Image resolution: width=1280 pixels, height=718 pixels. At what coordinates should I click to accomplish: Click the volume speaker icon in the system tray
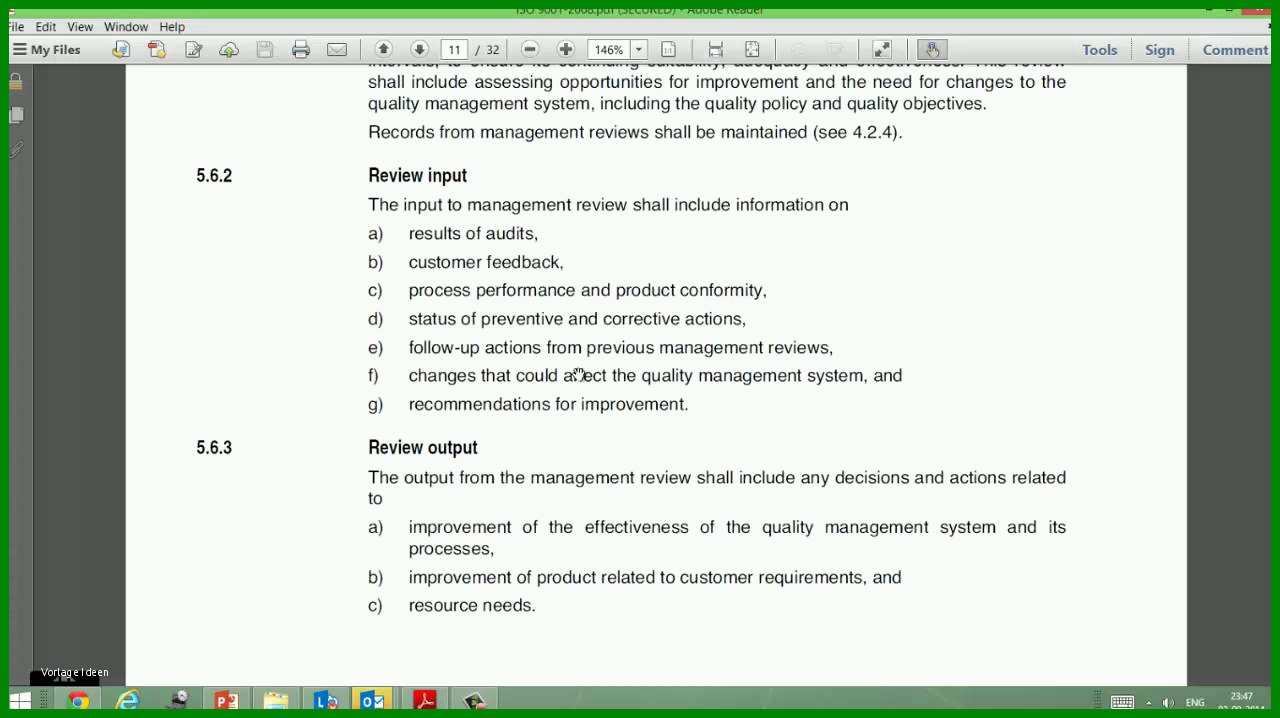pyautogui.click(x=1168, y=703)
